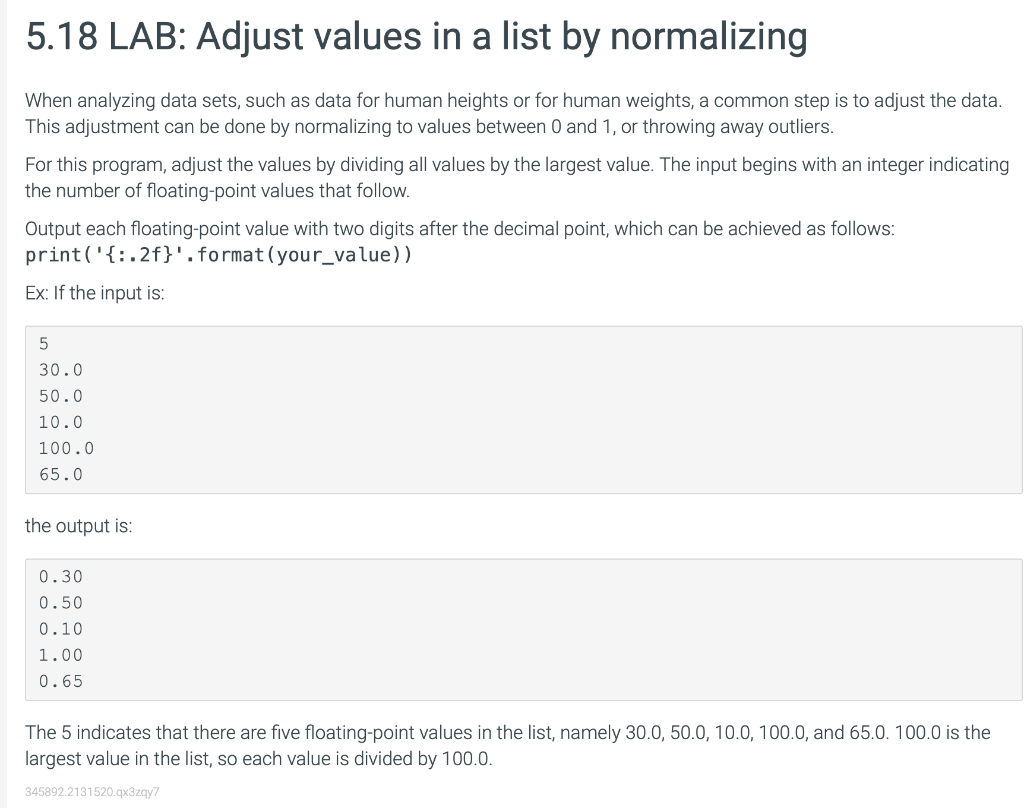This screenshot has height=808, width=1024.
Task: Click the 'Ex: If the input is:' text
Action: (x=95, y=293)
